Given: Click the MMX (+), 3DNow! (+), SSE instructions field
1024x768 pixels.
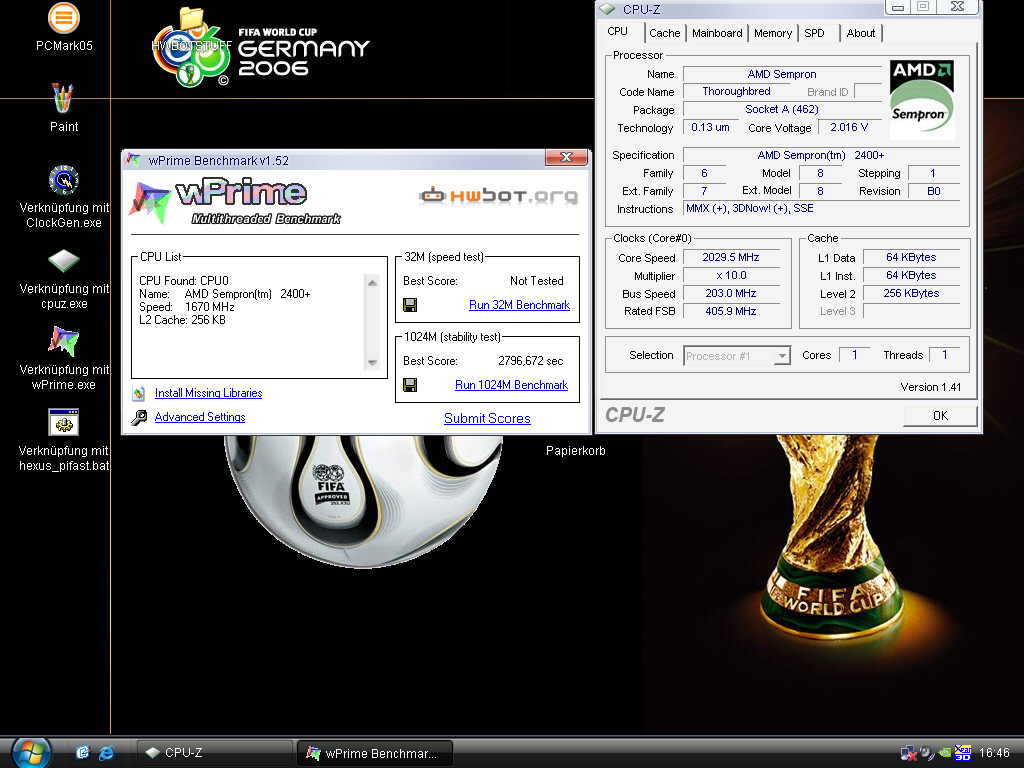Looking at the screenshot, I should coord(822,209).
